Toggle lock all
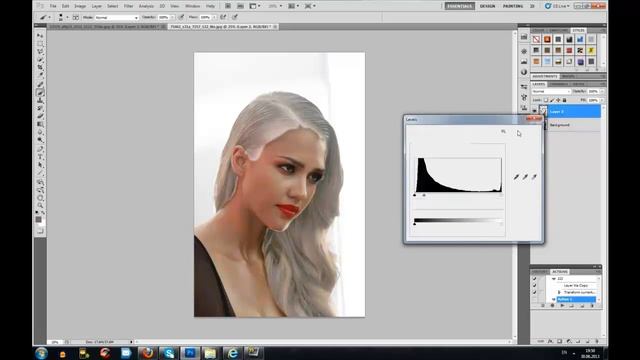 click(564, 100)
